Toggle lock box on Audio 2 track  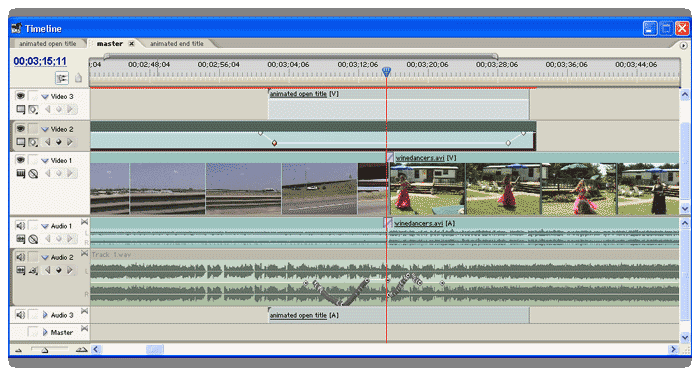point(33,257)
